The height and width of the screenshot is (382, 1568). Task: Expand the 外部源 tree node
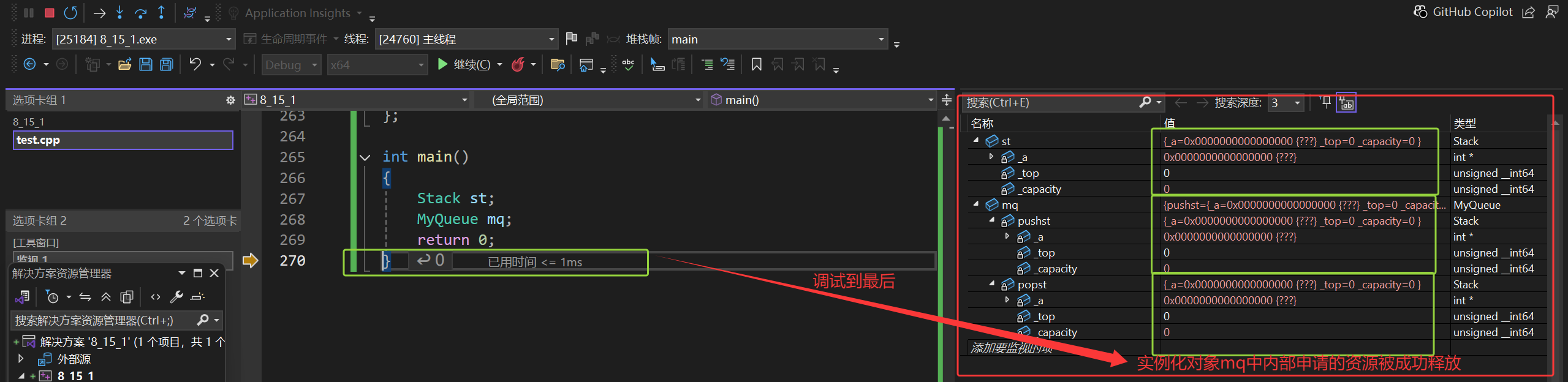(21, 359)
